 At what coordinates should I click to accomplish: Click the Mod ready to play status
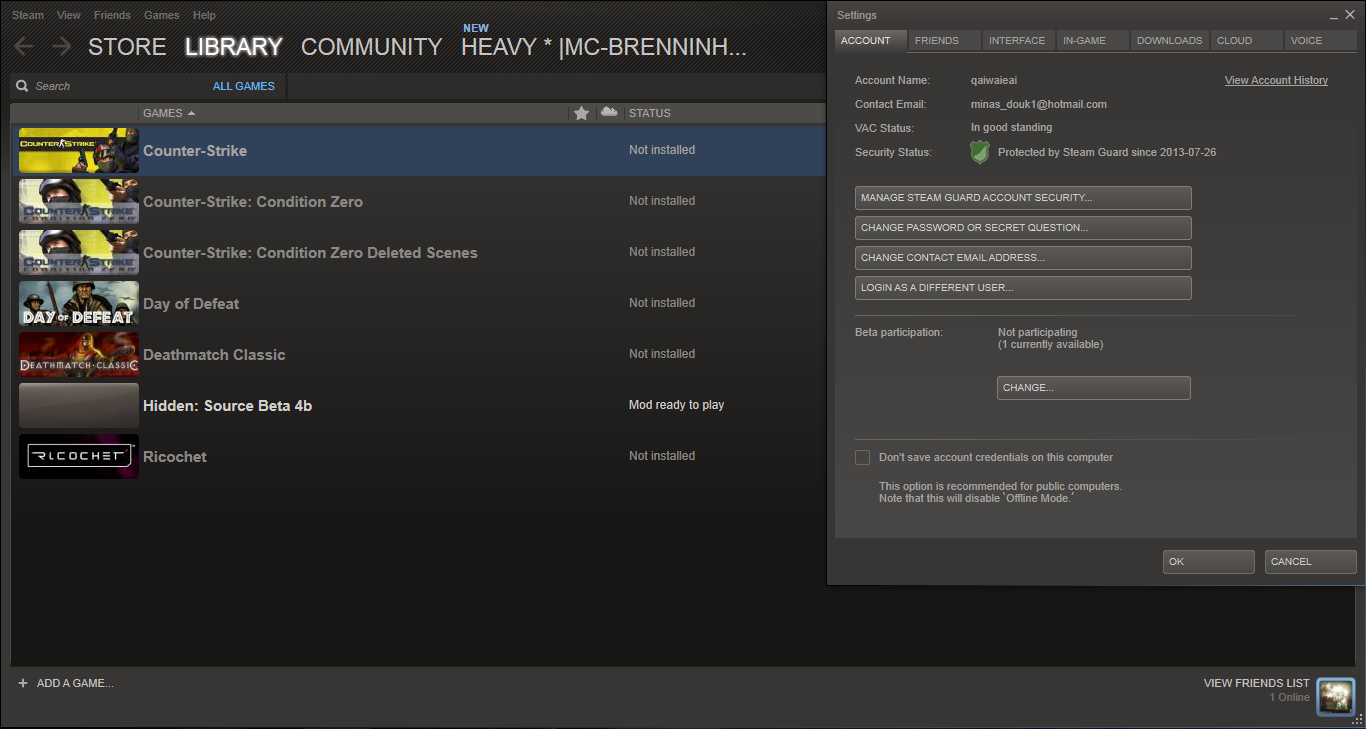pyautogui.click(x=676, y=405)
